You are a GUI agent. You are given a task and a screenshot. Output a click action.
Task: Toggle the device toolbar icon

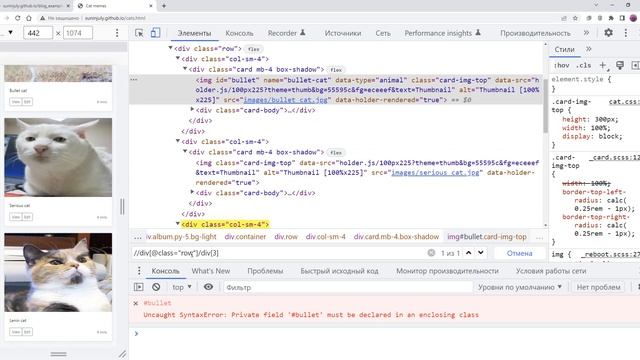pos(155,33)
